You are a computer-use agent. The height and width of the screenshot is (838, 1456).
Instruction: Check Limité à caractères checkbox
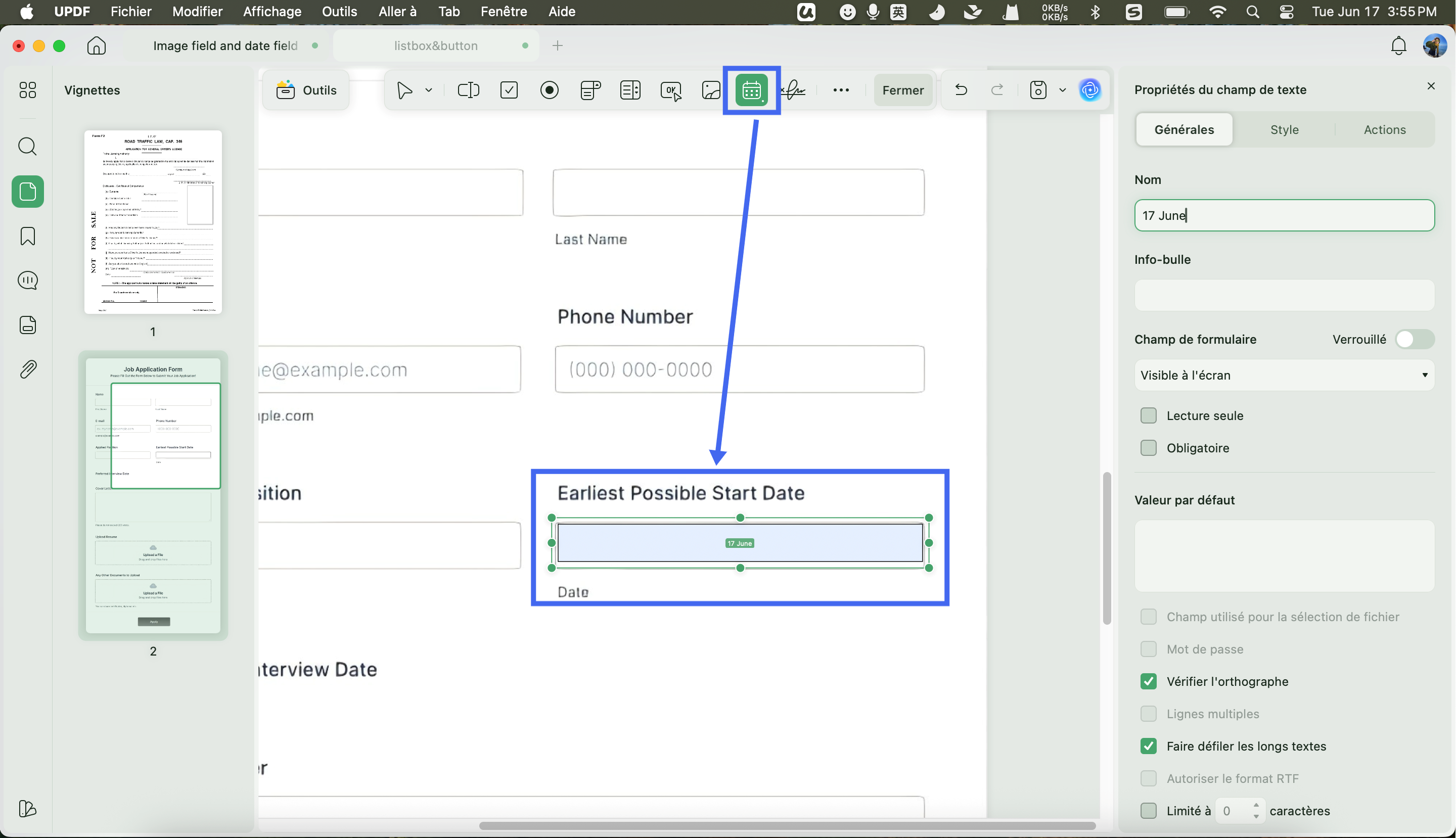click(x=1148, y=811)
